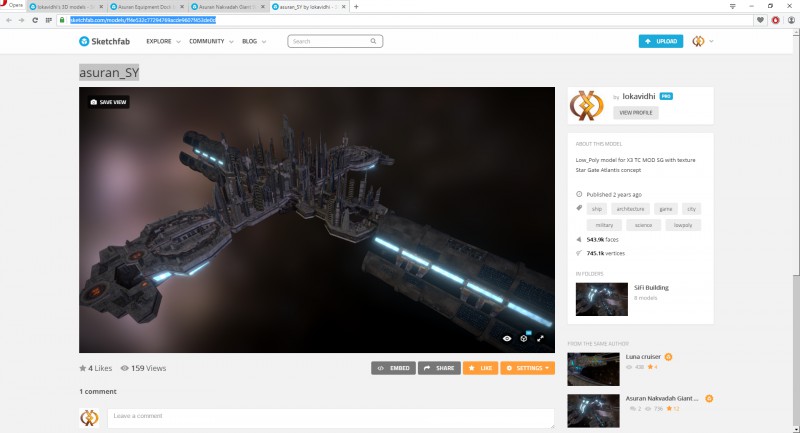
Task: Select the science tag
Action: coord(643,225)
